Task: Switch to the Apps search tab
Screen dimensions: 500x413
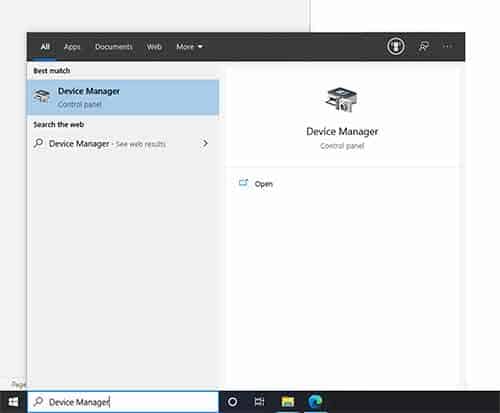Action: [72, 47]
